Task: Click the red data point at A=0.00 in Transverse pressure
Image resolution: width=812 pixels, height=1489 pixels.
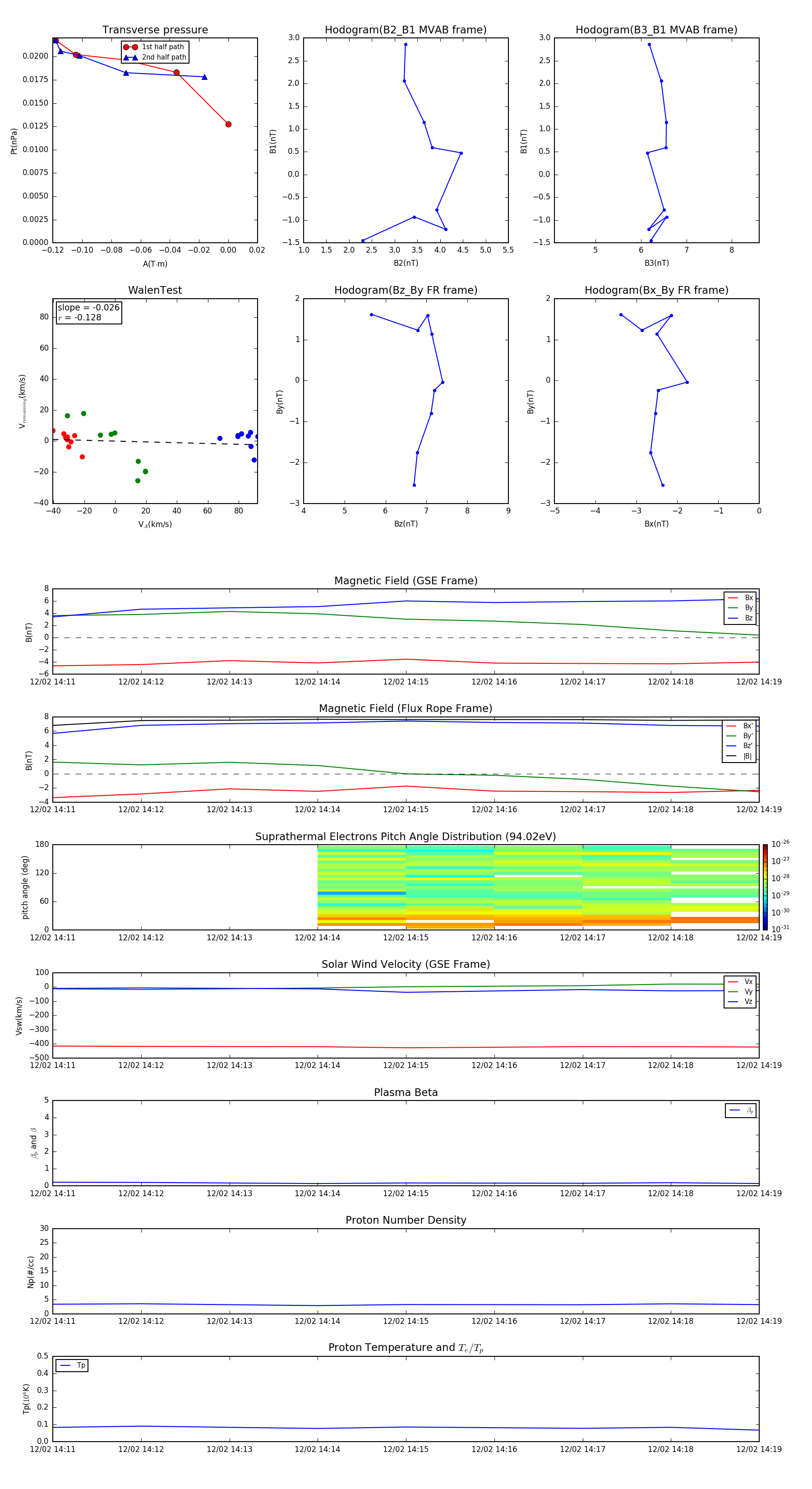Action: pyautogui.click(x=228, y=124)
